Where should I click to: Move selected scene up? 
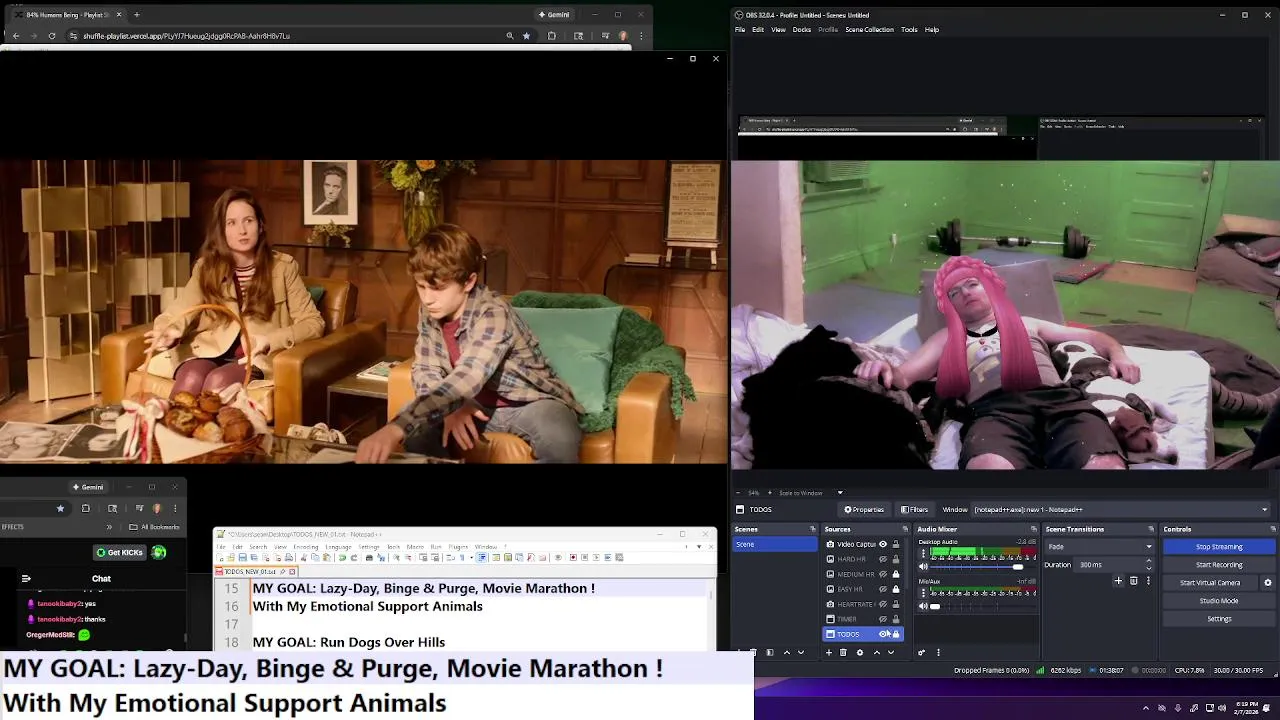point(787,653)
